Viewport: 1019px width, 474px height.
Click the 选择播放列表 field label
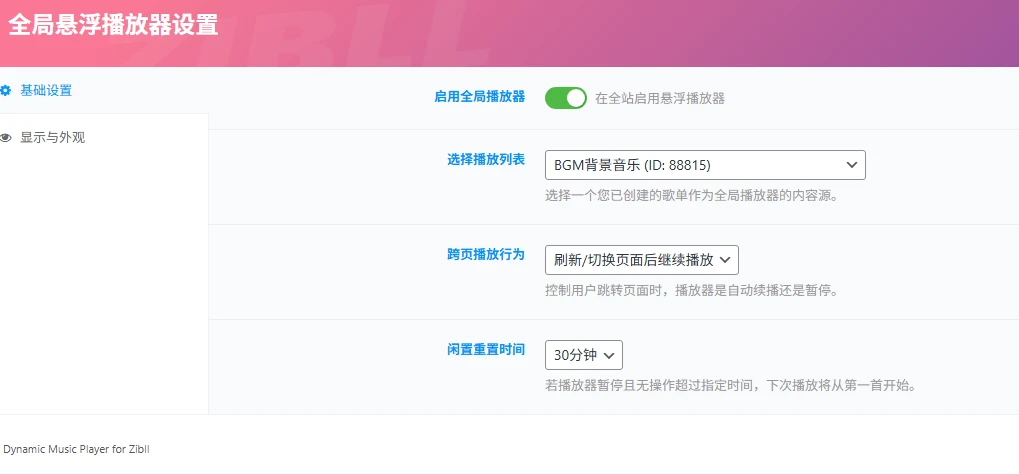point(485,159)
